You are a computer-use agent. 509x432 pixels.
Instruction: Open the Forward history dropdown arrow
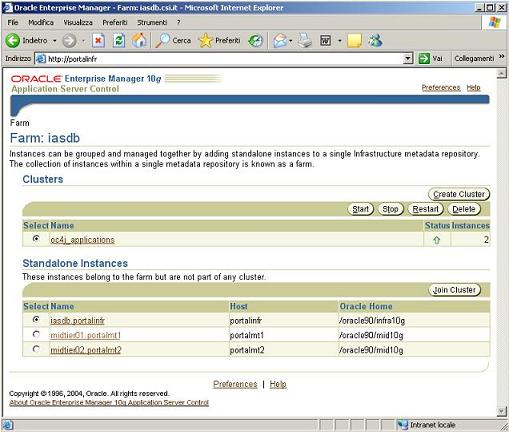tap(83, 41)
